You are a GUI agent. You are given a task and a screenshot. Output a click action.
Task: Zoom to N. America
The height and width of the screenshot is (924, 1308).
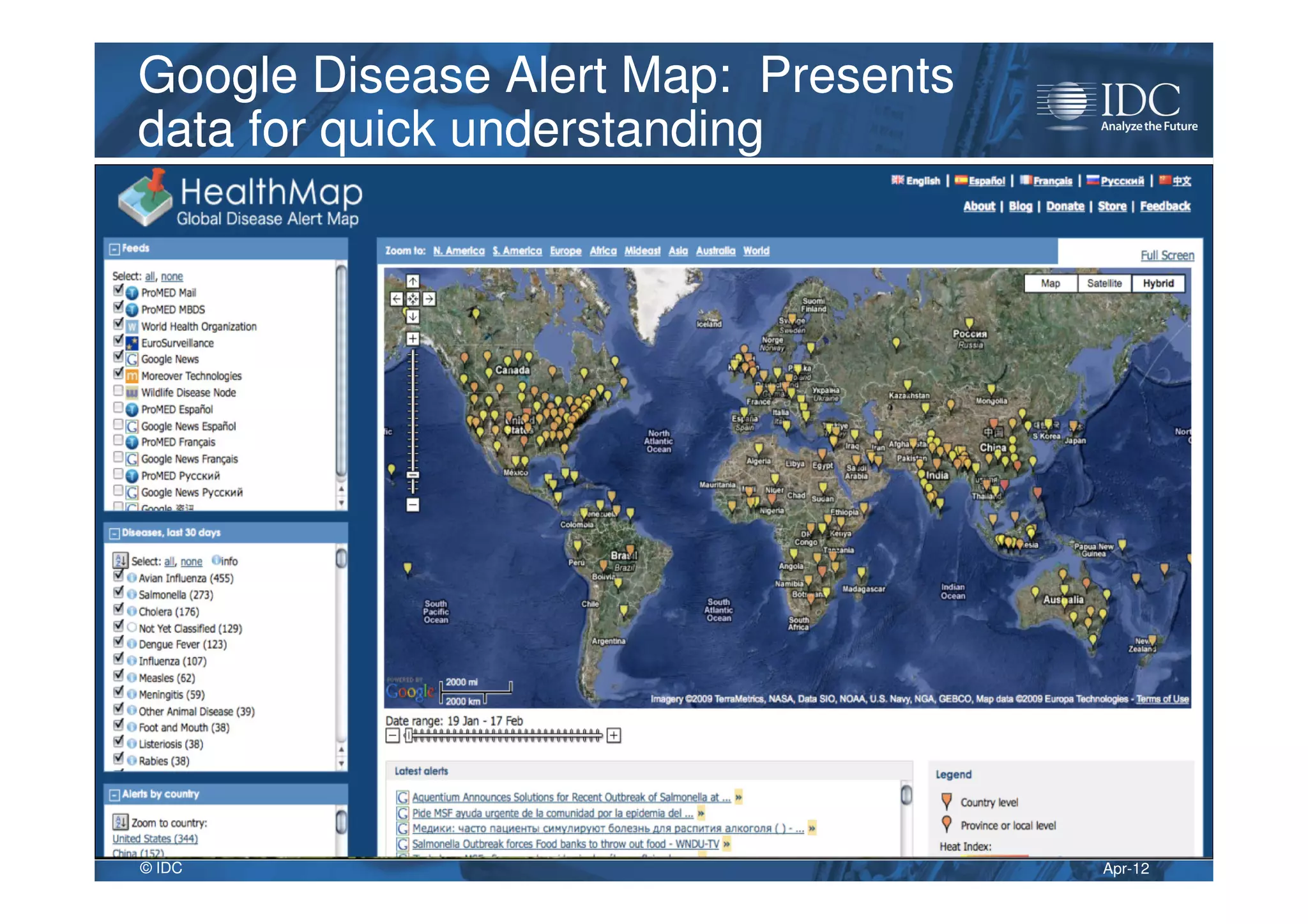459,251
